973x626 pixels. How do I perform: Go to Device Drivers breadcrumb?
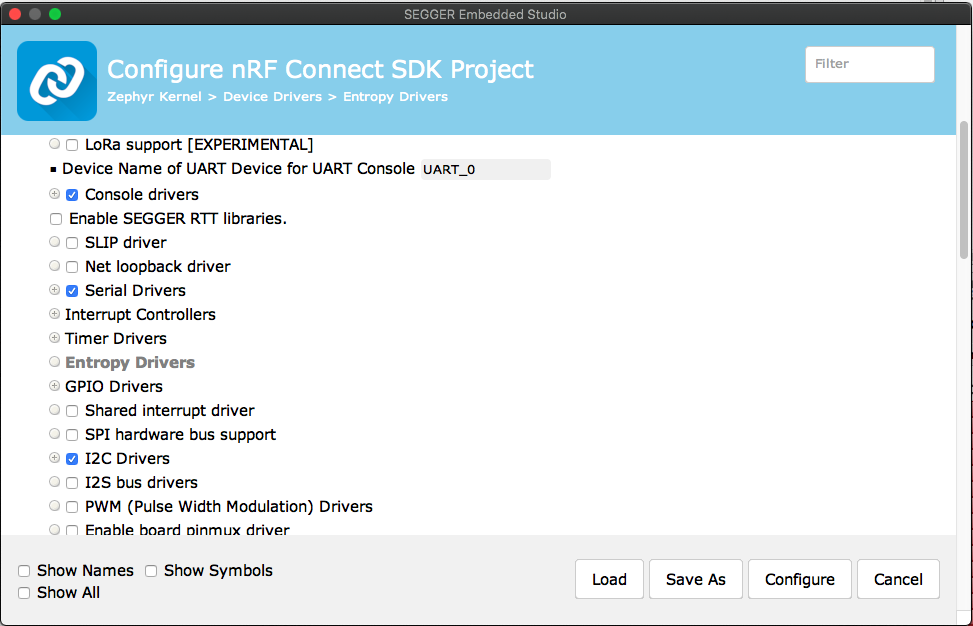[x=272, y=97]
